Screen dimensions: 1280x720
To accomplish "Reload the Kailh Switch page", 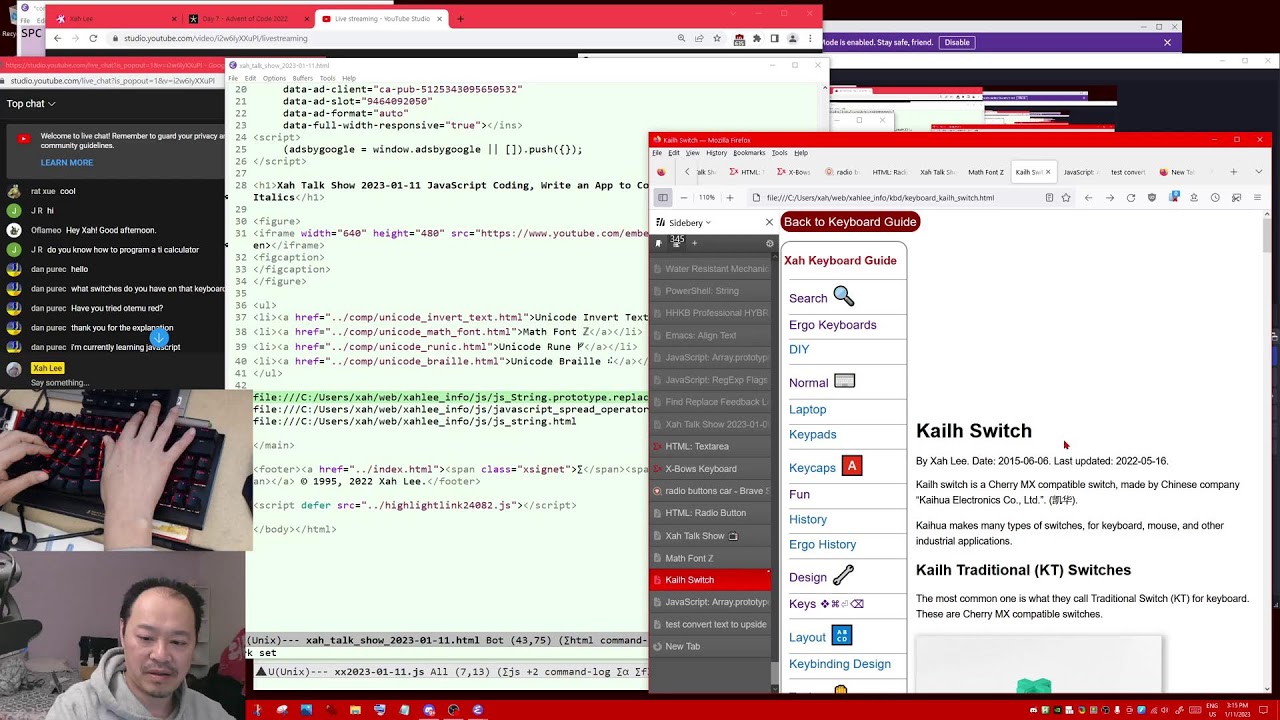I will click(x=1131, y=198).
